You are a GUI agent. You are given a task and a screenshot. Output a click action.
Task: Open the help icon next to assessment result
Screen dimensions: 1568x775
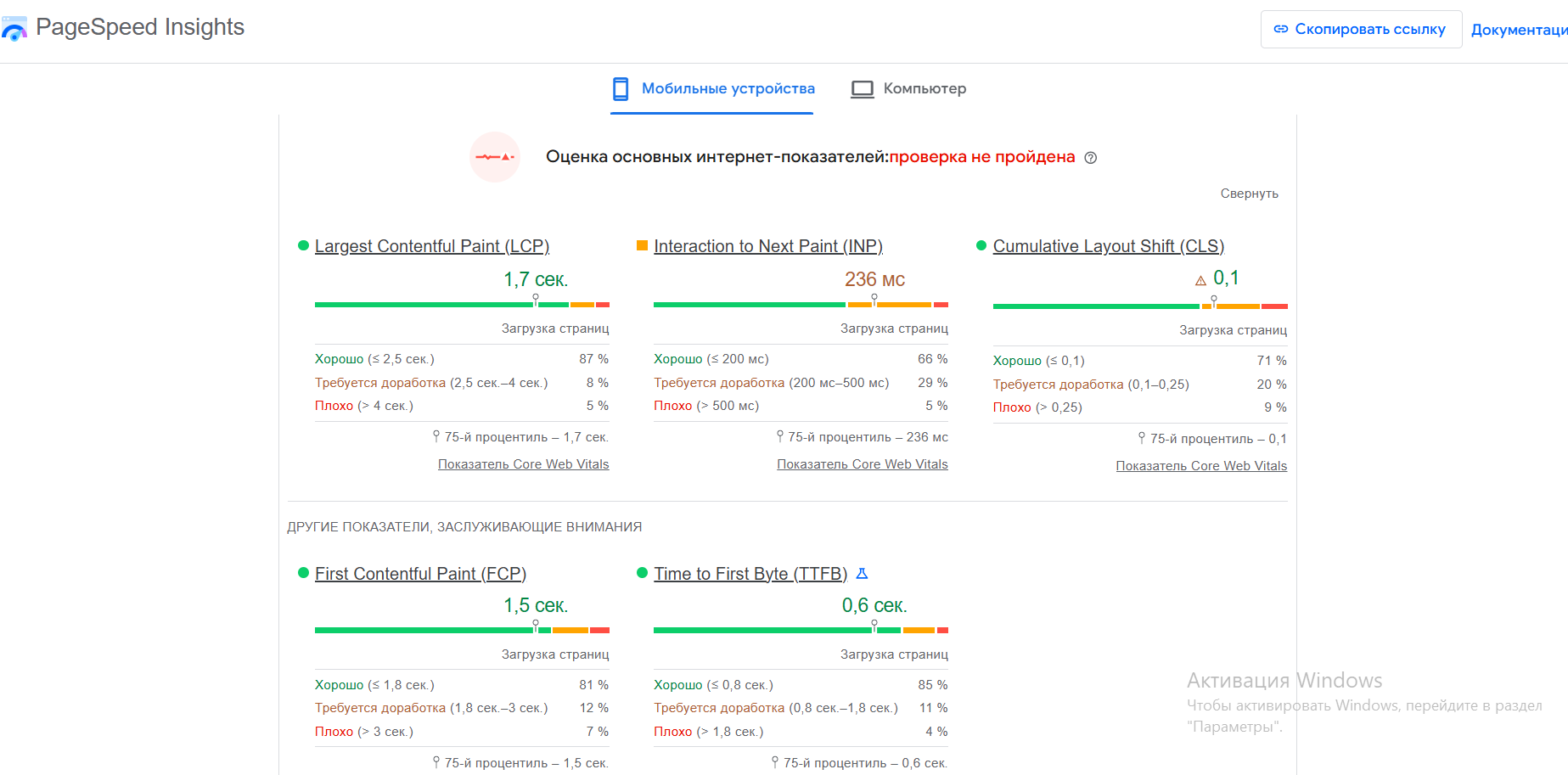tap(1091, 158)
